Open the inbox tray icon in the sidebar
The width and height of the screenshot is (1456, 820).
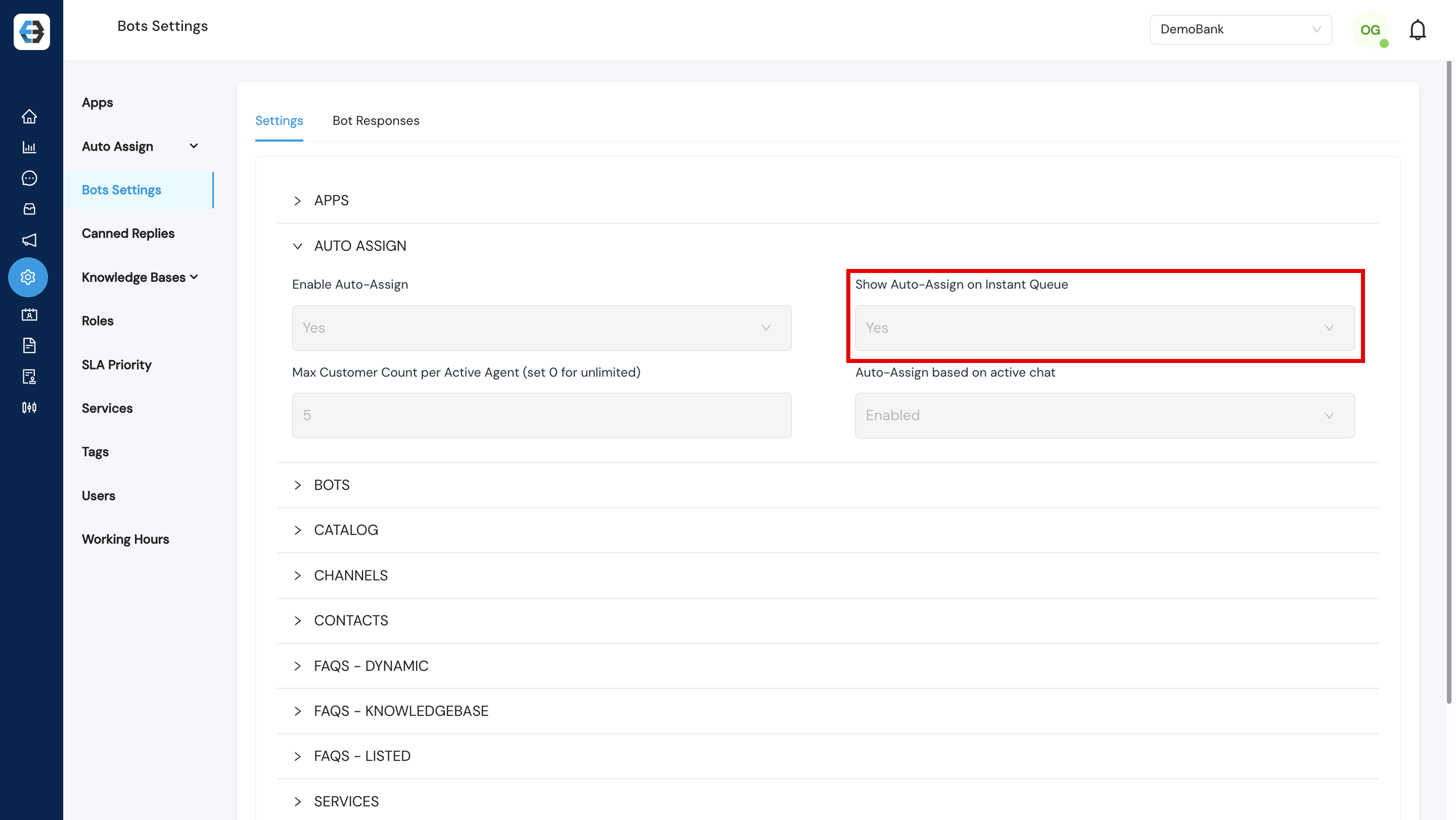tap(29, 209)
